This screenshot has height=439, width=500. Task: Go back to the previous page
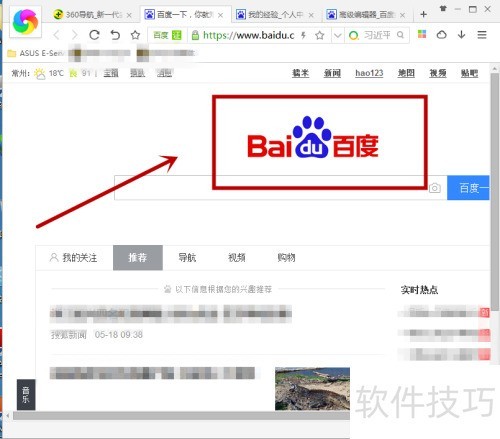tap(57, 35)
